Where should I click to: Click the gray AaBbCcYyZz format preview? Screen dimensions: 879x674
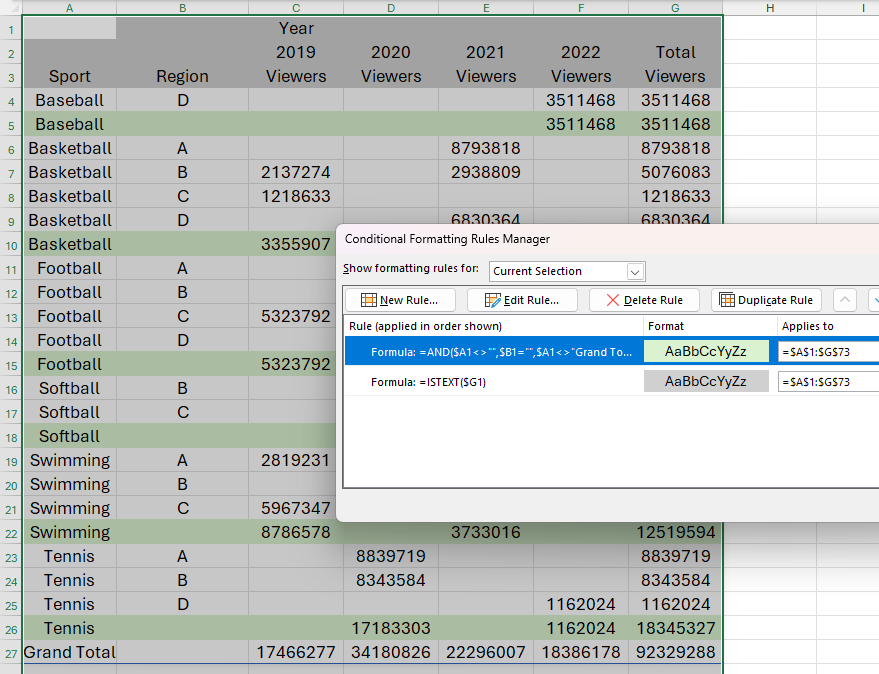click(x=706, y=380)
